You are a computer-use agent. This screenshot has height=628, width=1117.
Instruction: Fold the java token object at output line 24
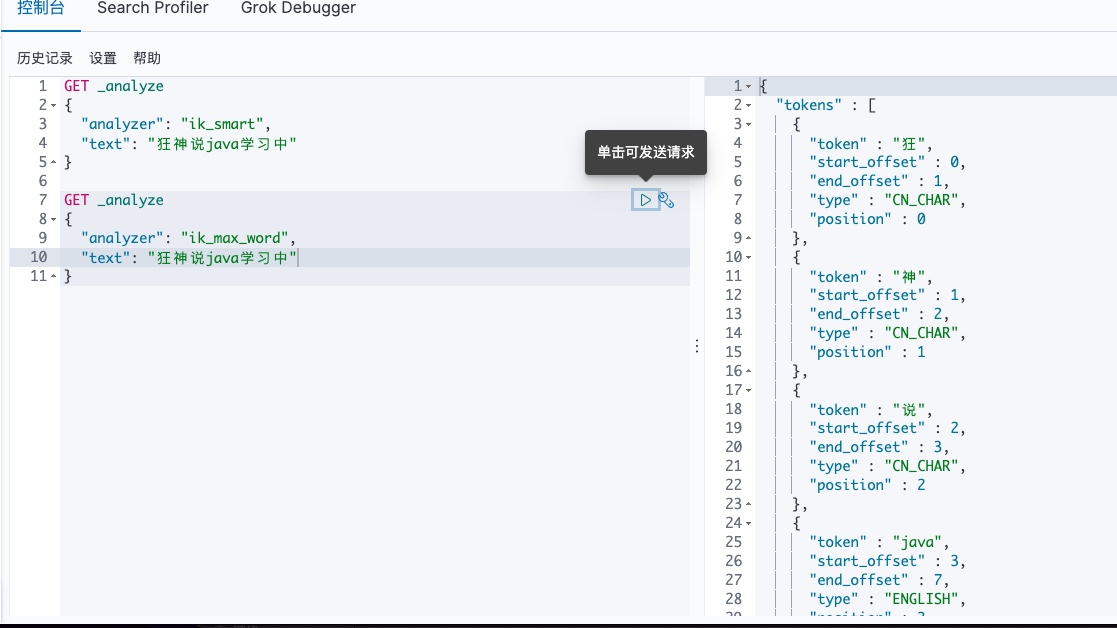pos(748,523)
